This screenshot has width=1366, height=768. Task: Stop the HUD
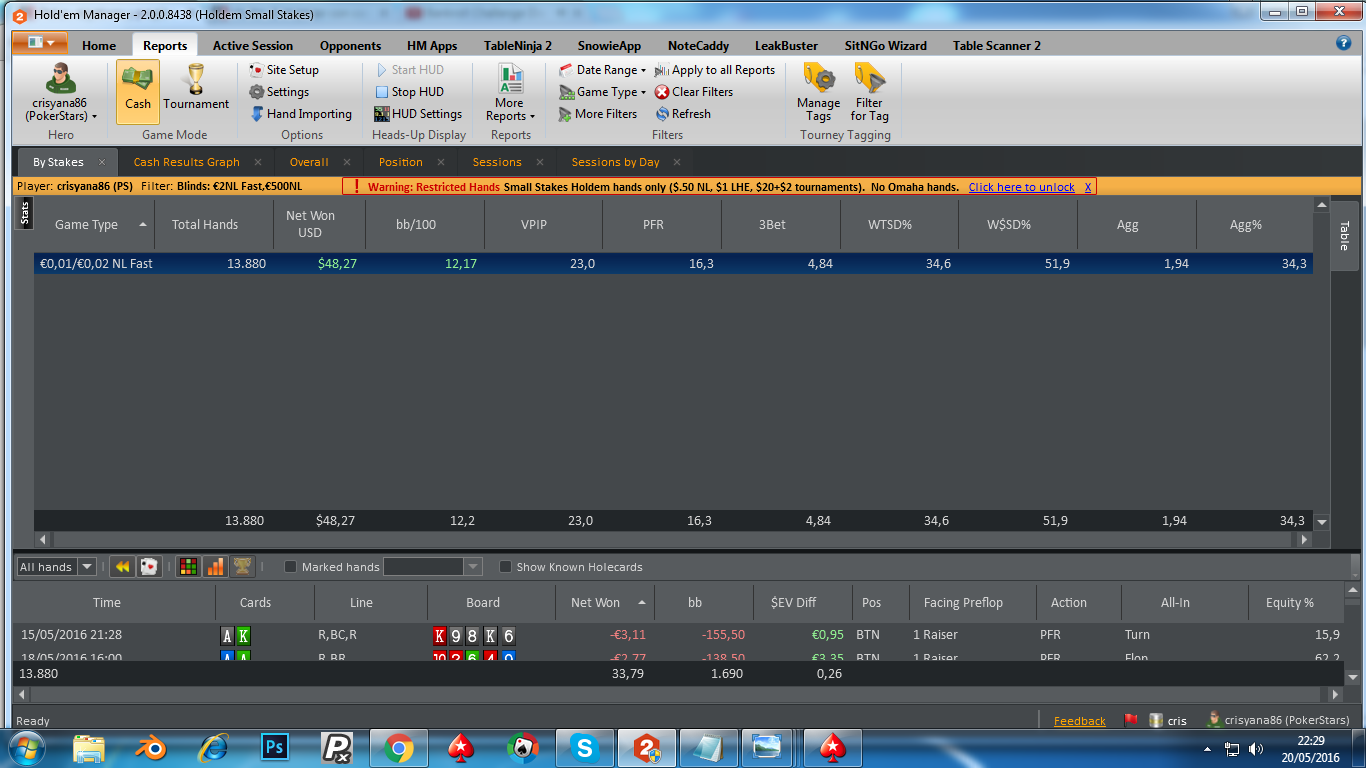[x=409, y=92]
